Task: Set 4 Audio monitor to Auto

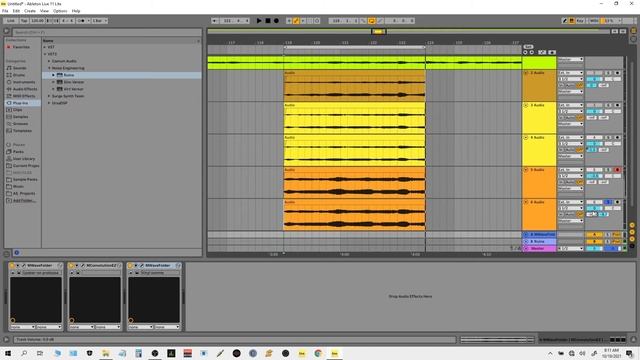Action: [571, 150]
